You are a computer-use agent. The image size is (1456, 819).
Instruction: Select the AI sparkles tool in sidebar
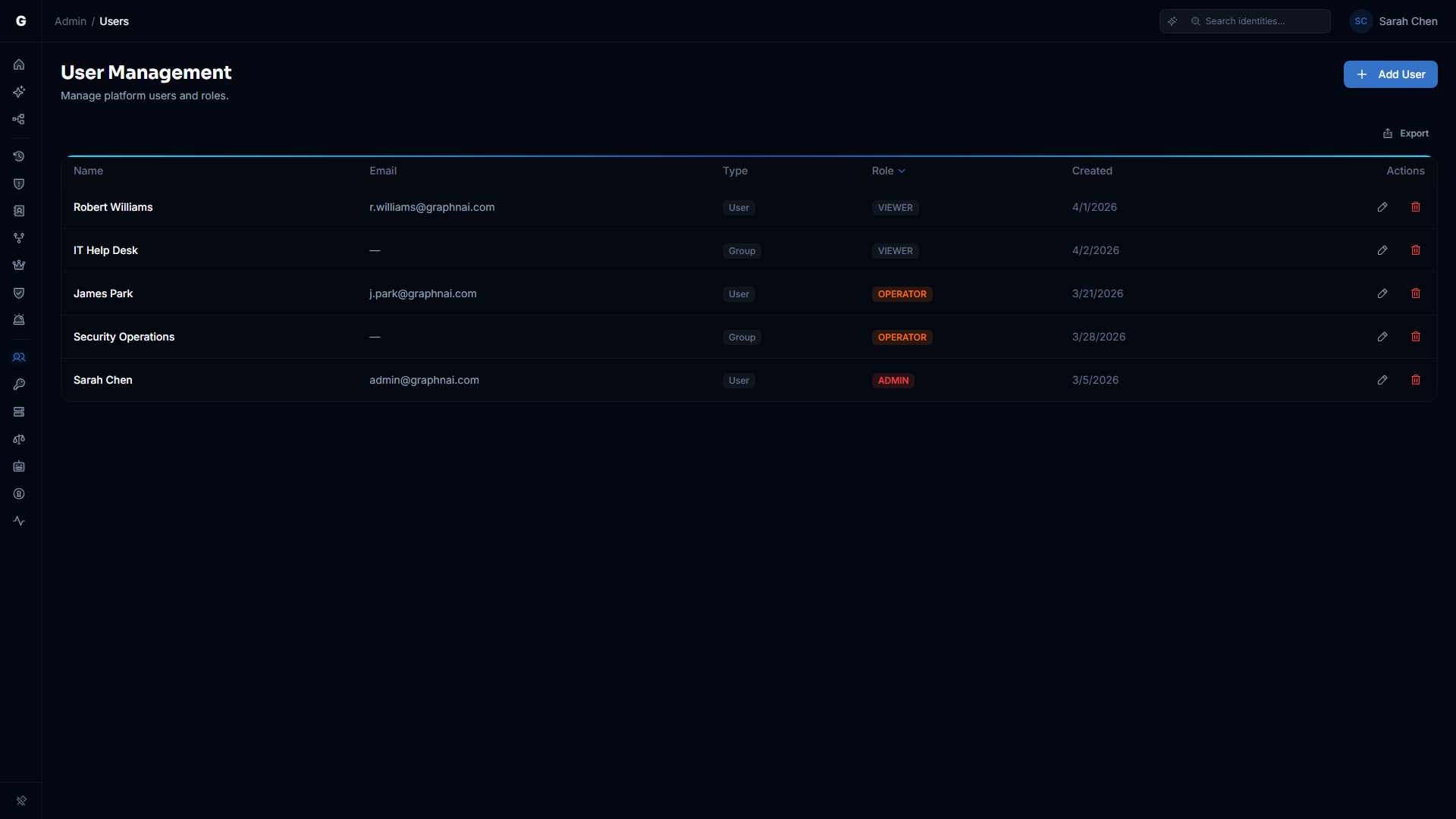19,92
